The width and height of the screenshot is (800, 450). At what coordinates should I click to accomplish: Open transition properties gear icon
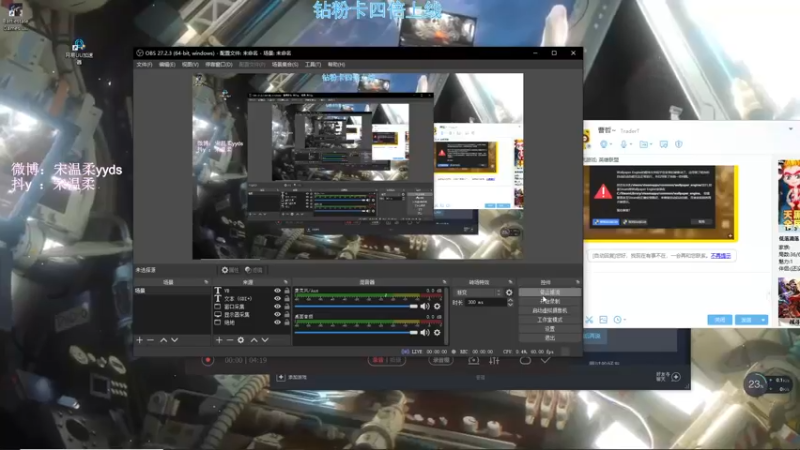(x=509, y=292)
